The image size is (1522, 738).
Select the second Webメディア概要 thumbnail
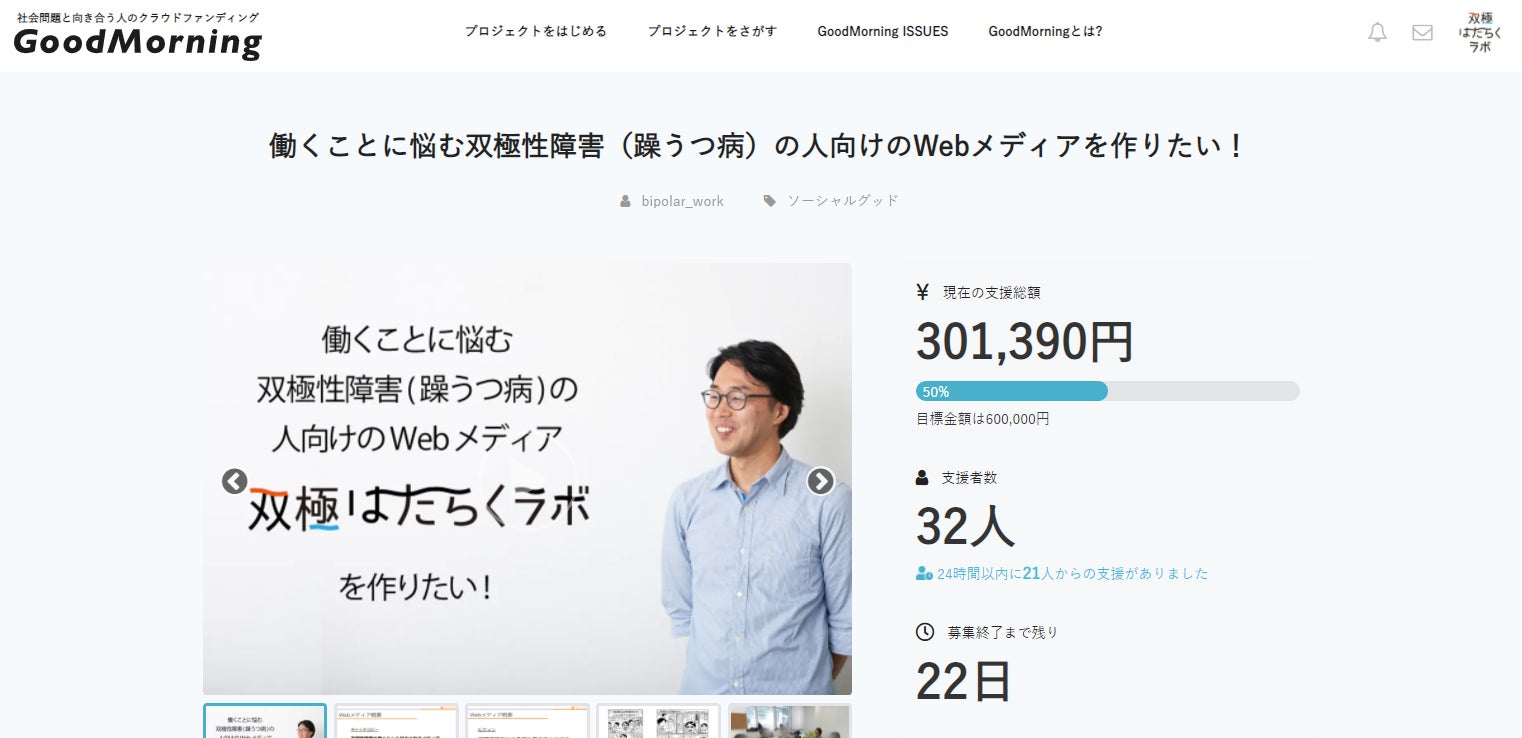(396, 721)
